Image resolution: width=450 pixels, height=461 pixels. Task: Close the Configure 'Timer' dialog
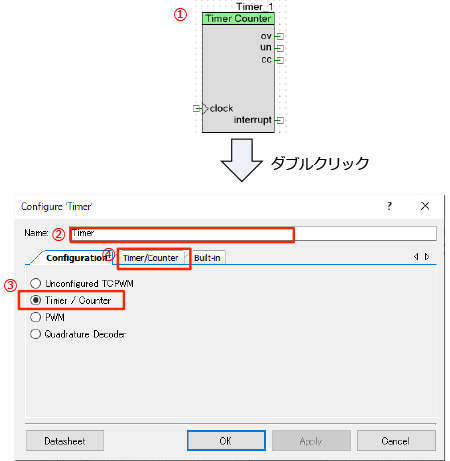(x=425, y=206)
